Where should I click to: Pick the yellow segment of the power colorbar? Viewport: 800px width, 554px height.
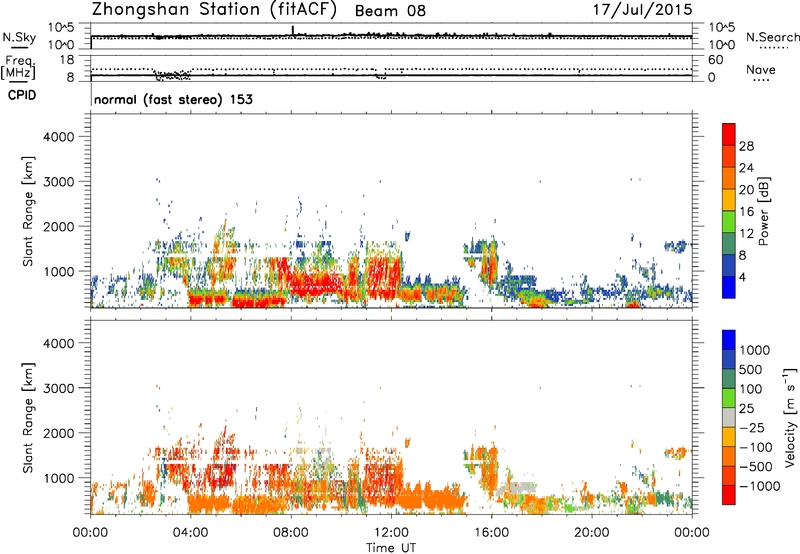click(x=729, y=199)
